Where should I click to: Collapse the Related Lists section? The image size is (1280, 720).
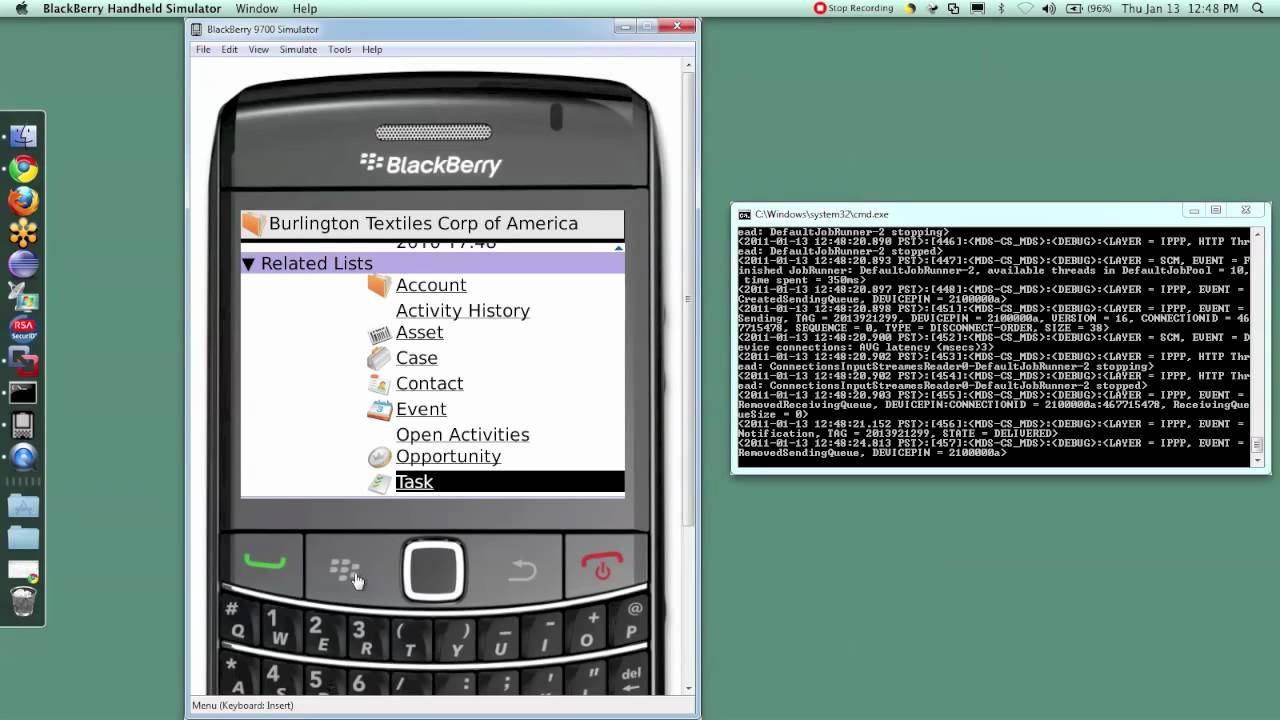pyautogui.click(x=249, y=264)
